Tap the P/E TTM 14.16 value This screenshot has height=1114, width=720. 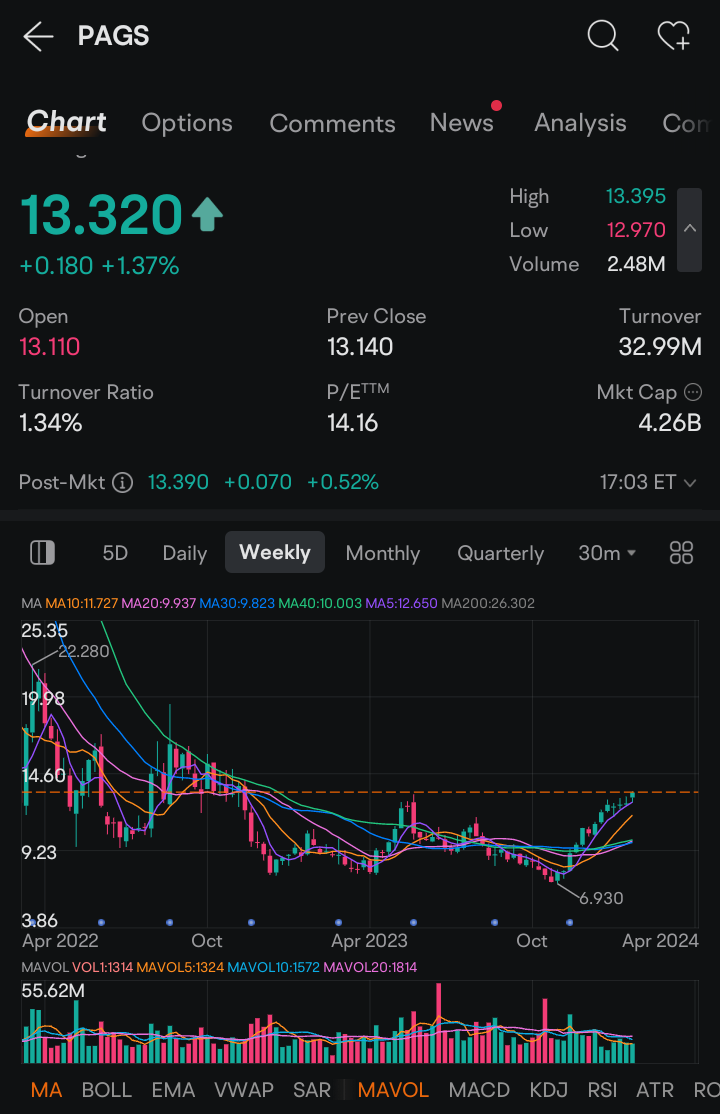353,423
